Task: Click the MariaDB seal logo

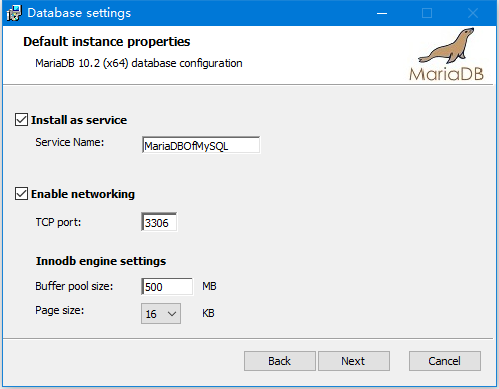Action: [446, 55]
